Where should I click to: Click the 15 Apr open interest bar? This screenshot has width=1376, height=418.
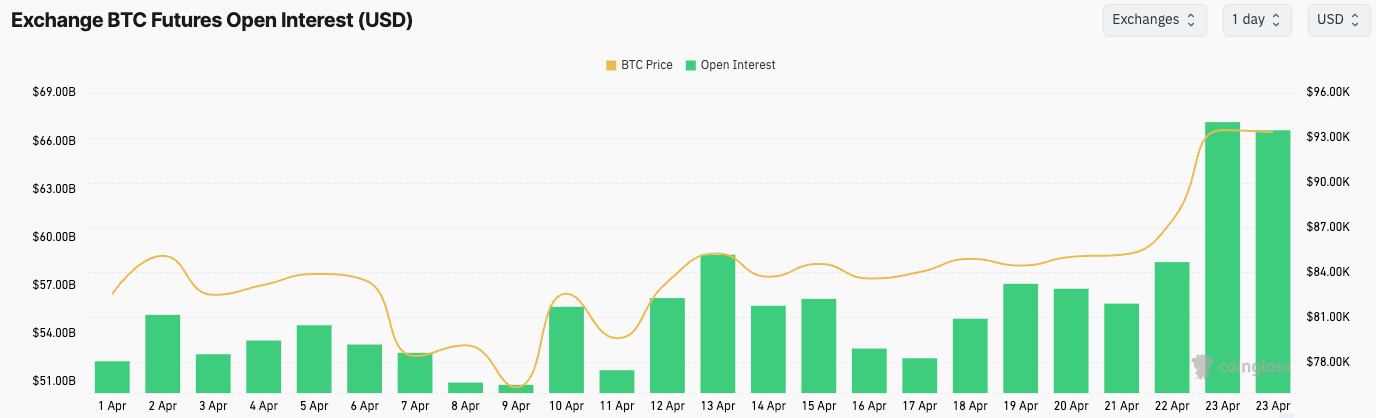818,346
